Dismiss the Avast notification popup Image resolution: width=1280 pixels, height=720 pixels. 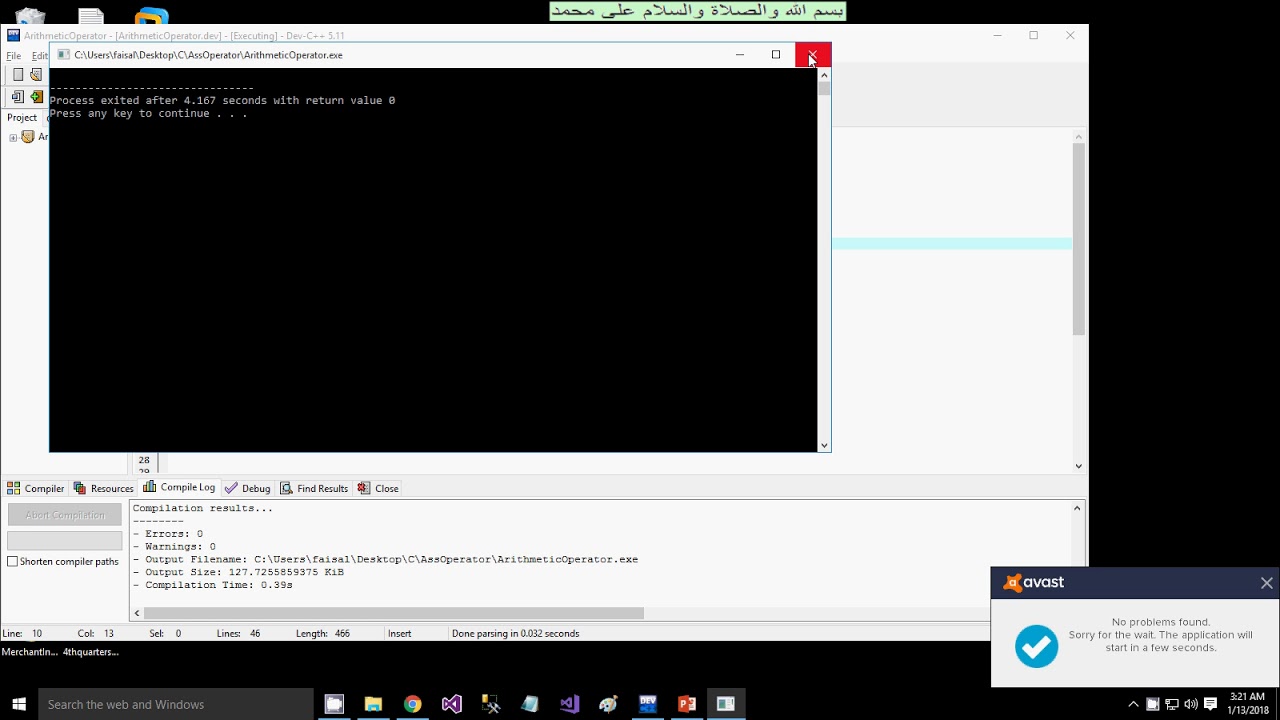click(1266, 583)
